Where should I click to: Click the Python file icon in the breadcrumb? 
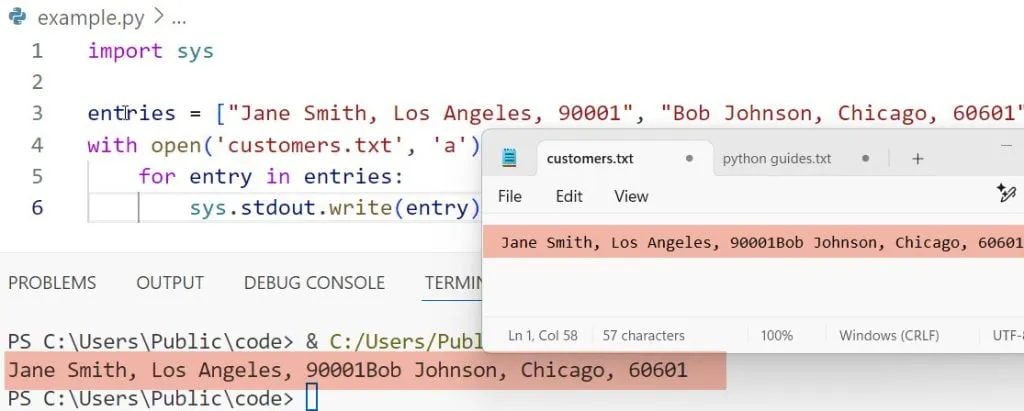coord(16,18)
